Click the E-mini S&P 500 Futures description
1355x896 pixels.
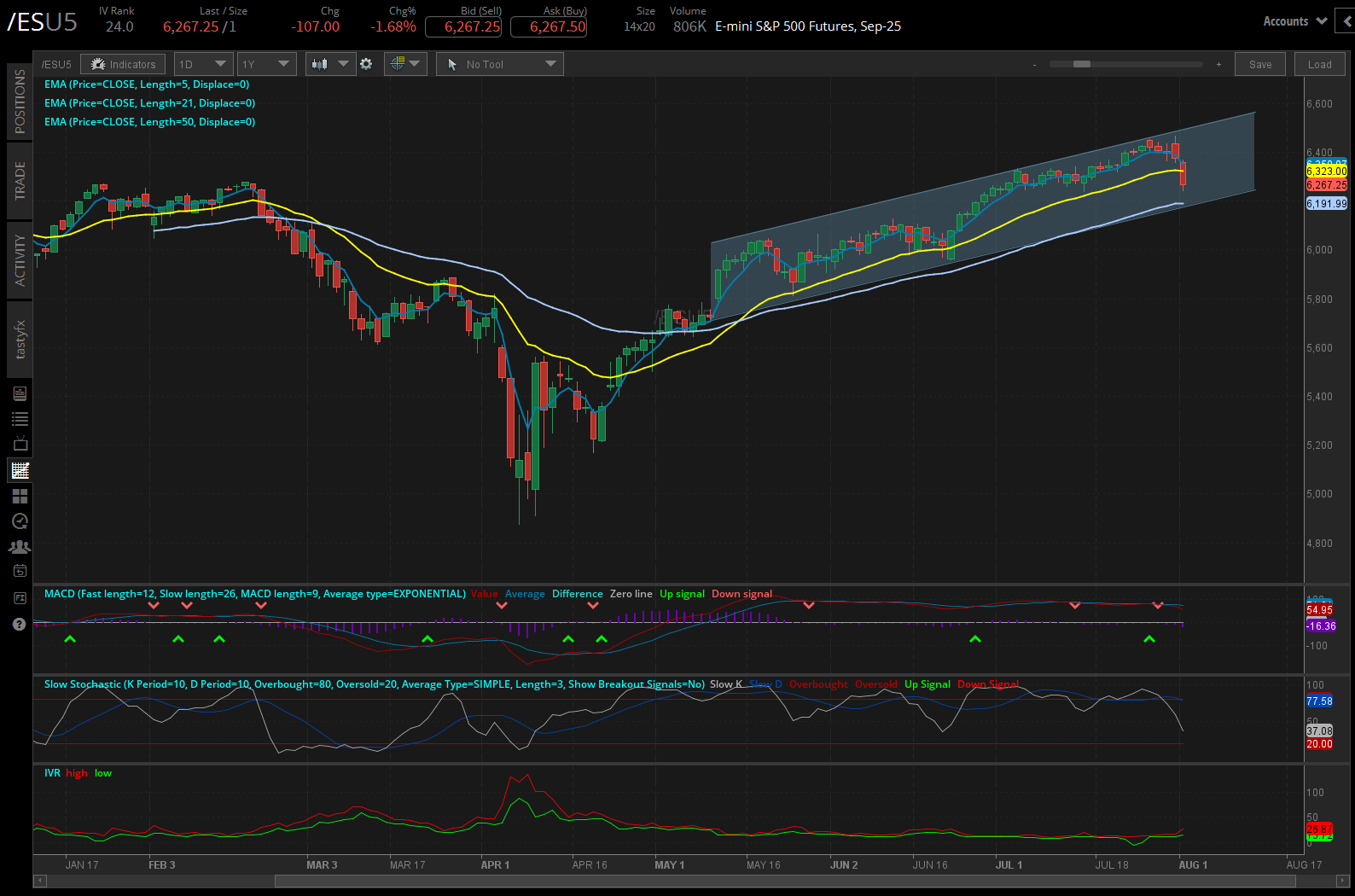(x=808, y=26)
